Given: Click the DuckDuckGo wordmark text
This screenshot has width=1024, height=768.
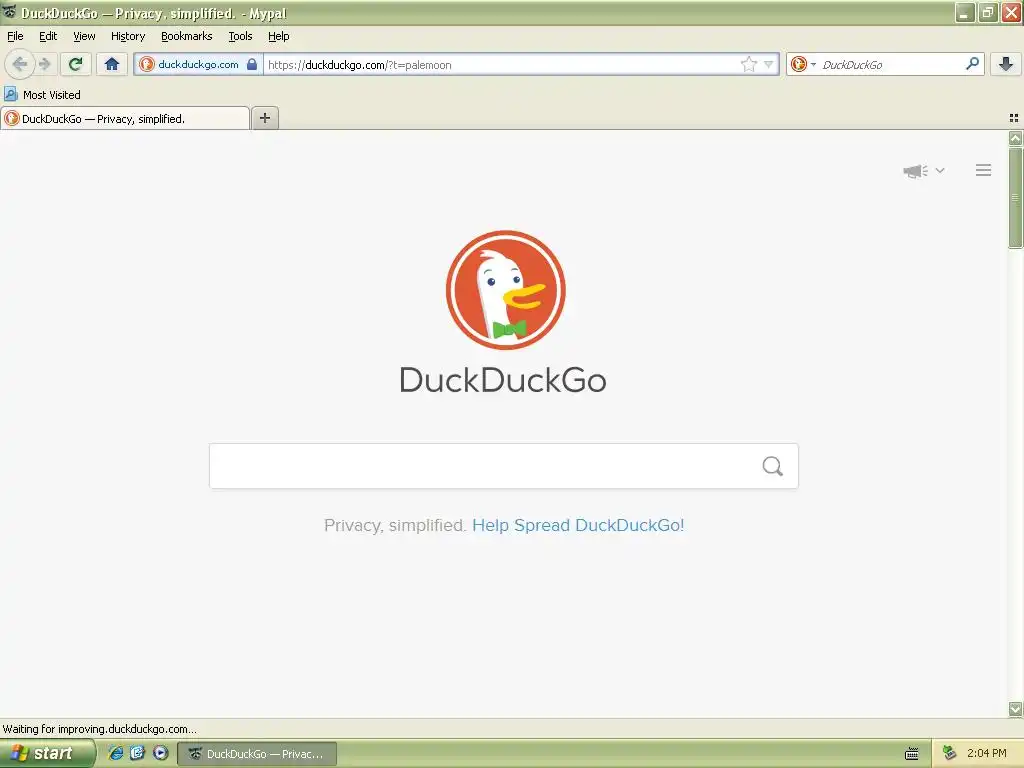Looking at the screenshot, I should tap(503, 380).
